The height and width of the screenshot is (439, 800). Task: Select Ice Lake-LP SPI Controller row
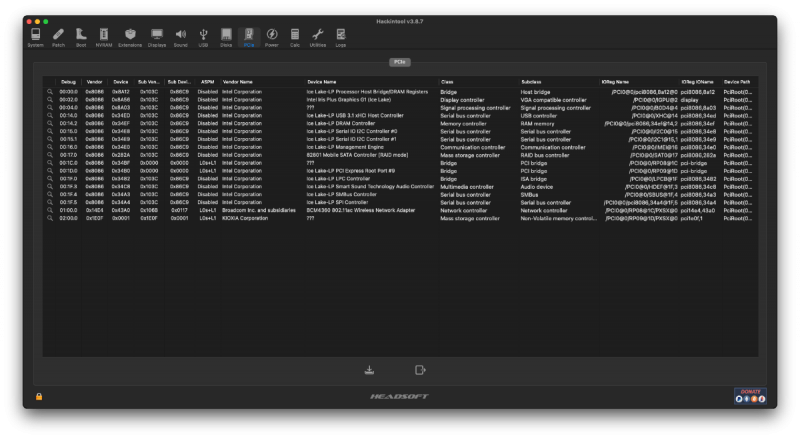[400, 202]
